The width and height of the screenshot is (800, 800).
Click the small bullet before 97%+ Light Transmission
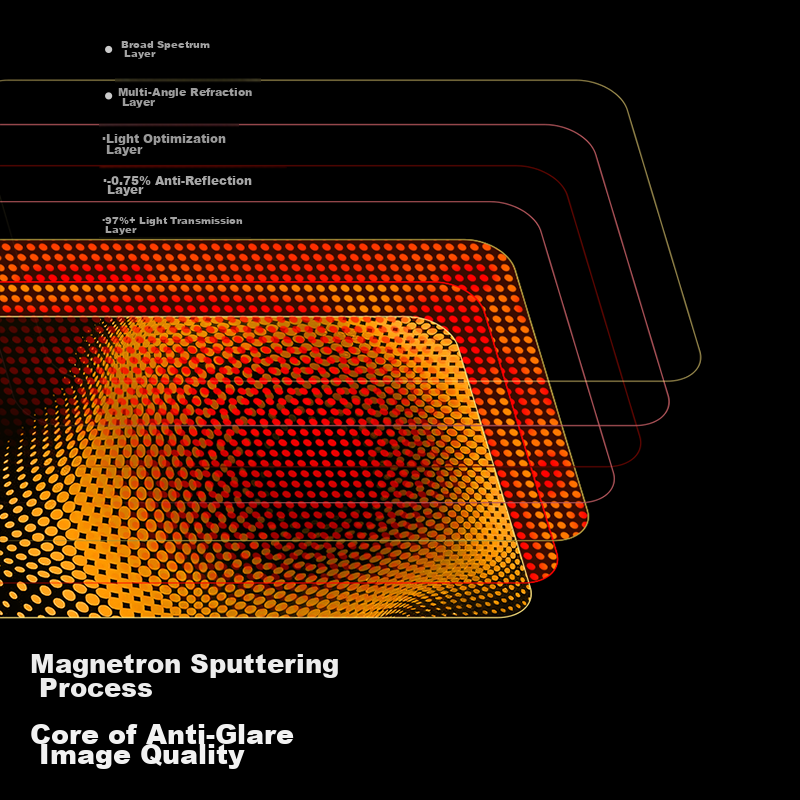pyautogui.click(x=104, y=220)
